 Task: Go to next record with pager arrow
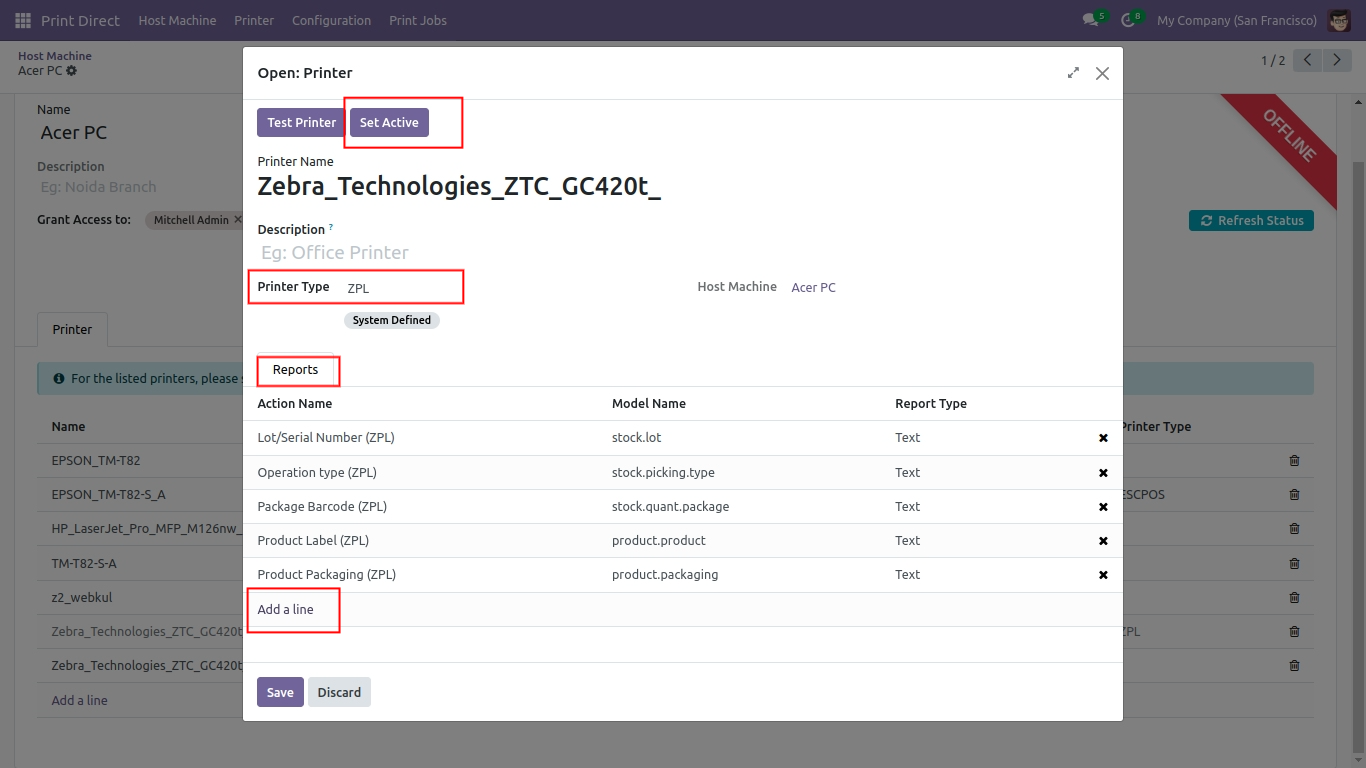[x=1337, y=60]
